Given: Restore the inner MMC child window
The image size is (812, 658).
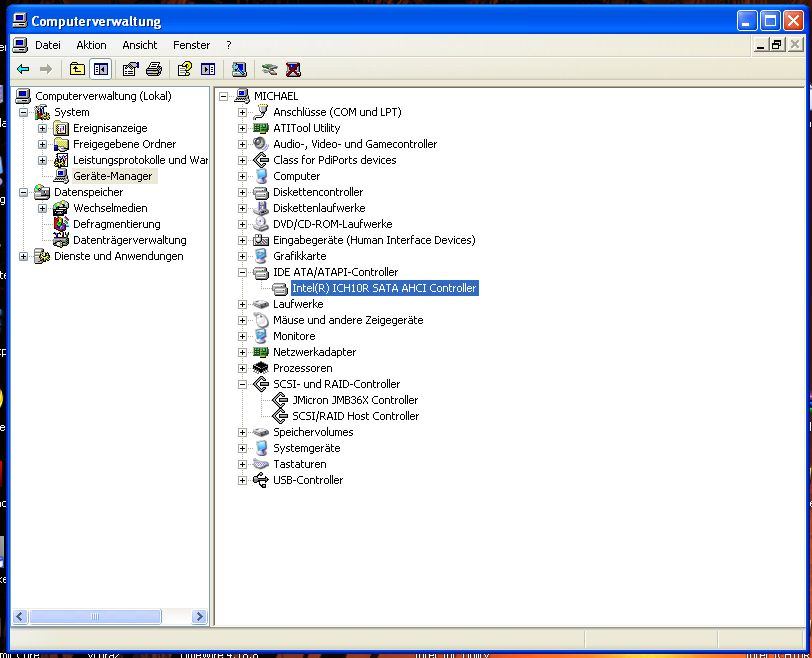Looking at the screenshot, I should (x=776, y=45).
